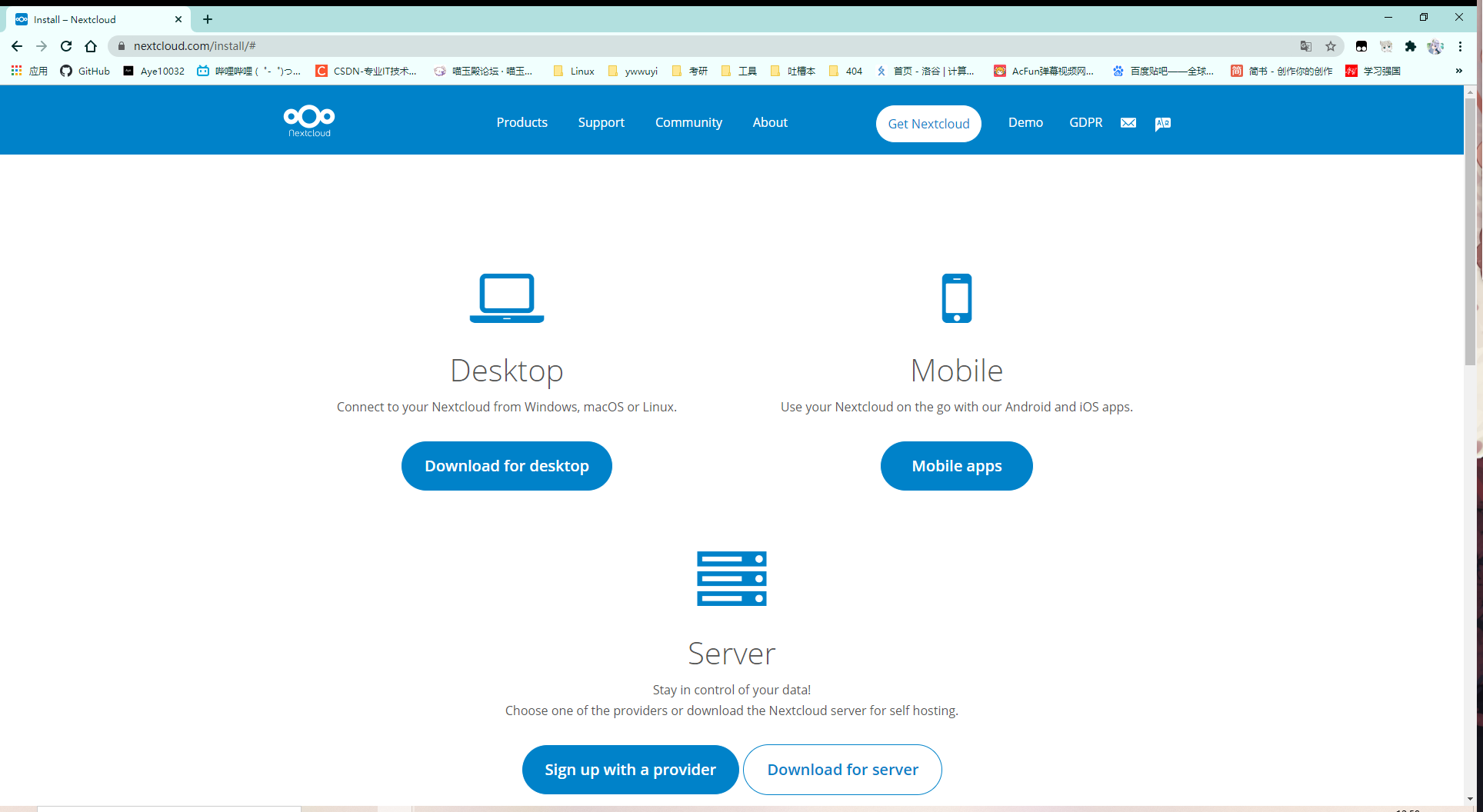Click the Server rack icon
Viewport: 1483px width, 812px height.
pyautogui.click(x=732, y=578)
